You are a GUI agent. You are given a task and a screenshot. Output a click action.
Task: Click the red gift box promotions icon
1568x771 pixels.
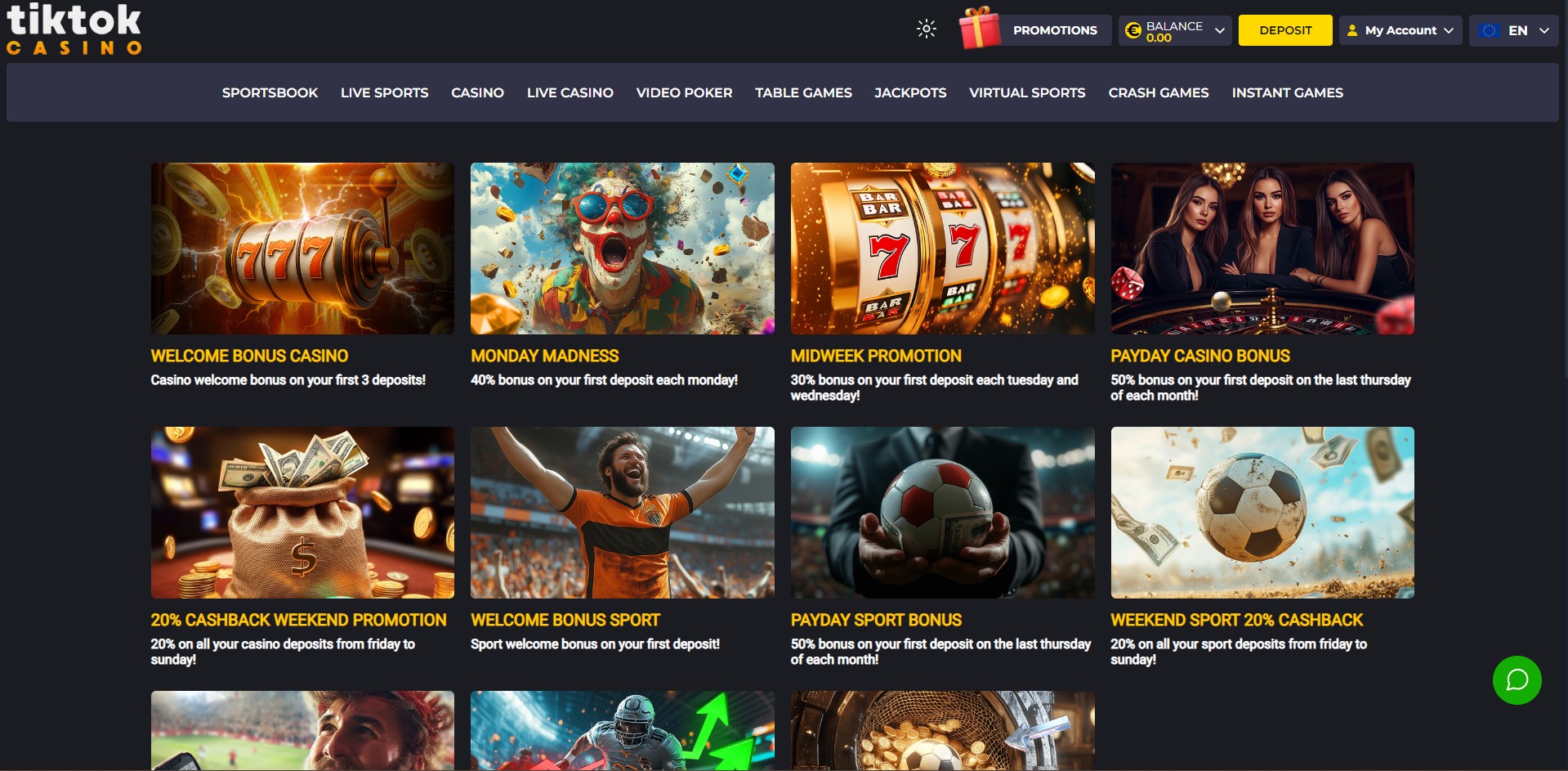[980, 29]
